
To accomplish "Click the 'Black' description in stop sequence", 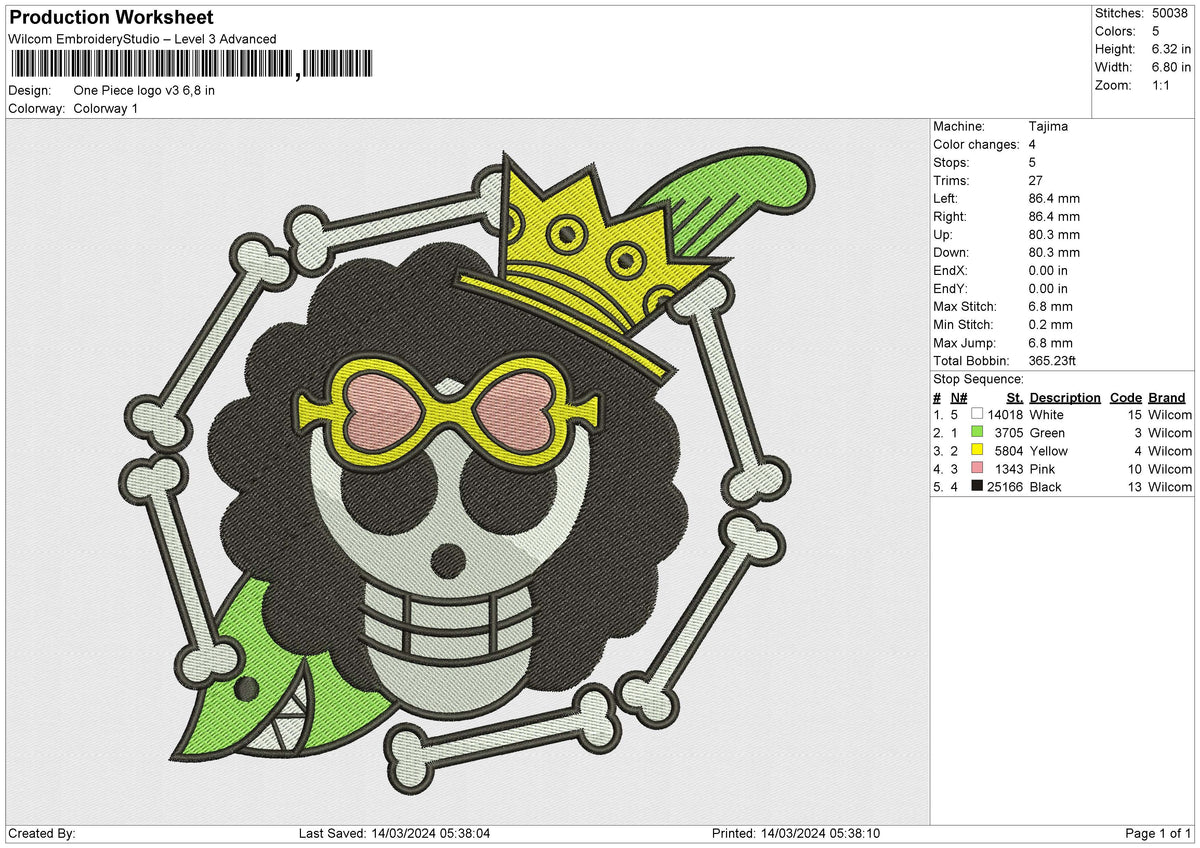I will (1046, 486).
